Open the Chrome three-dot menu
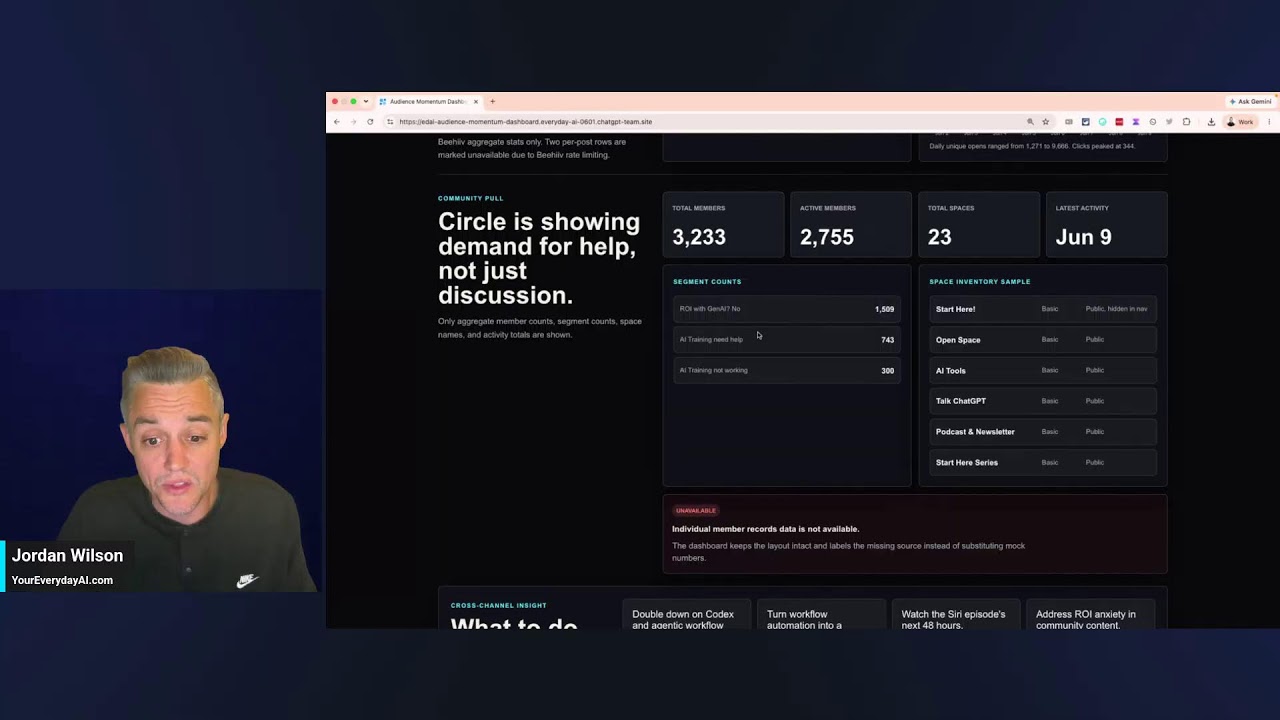Image resolution: width=1280 pixels, height=720 pixels. 1269,122
